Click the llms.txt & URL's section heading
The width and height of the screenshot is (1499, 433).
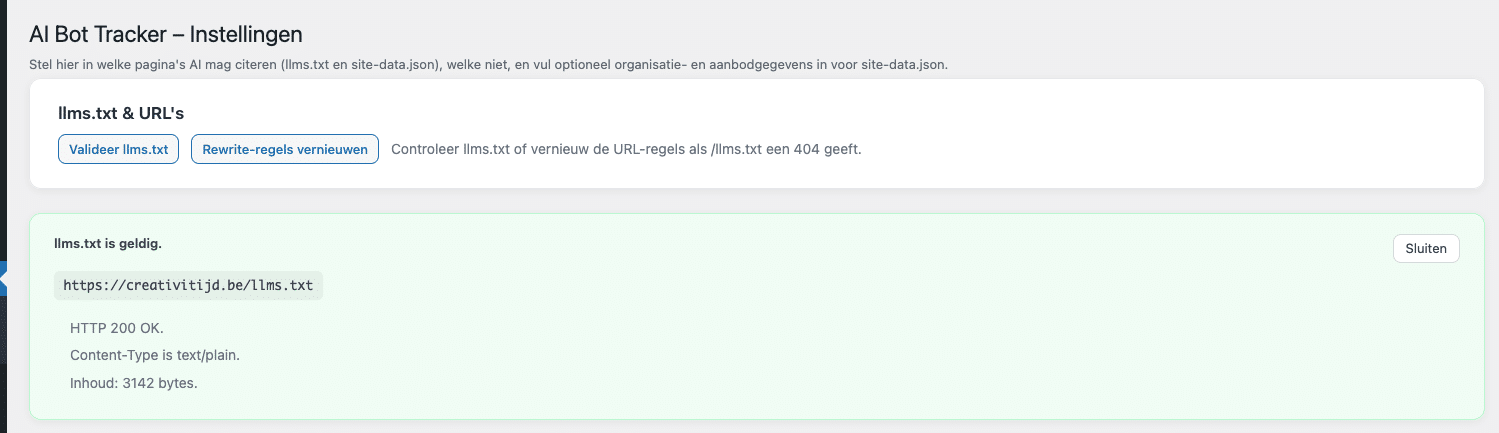coord(121,114)
